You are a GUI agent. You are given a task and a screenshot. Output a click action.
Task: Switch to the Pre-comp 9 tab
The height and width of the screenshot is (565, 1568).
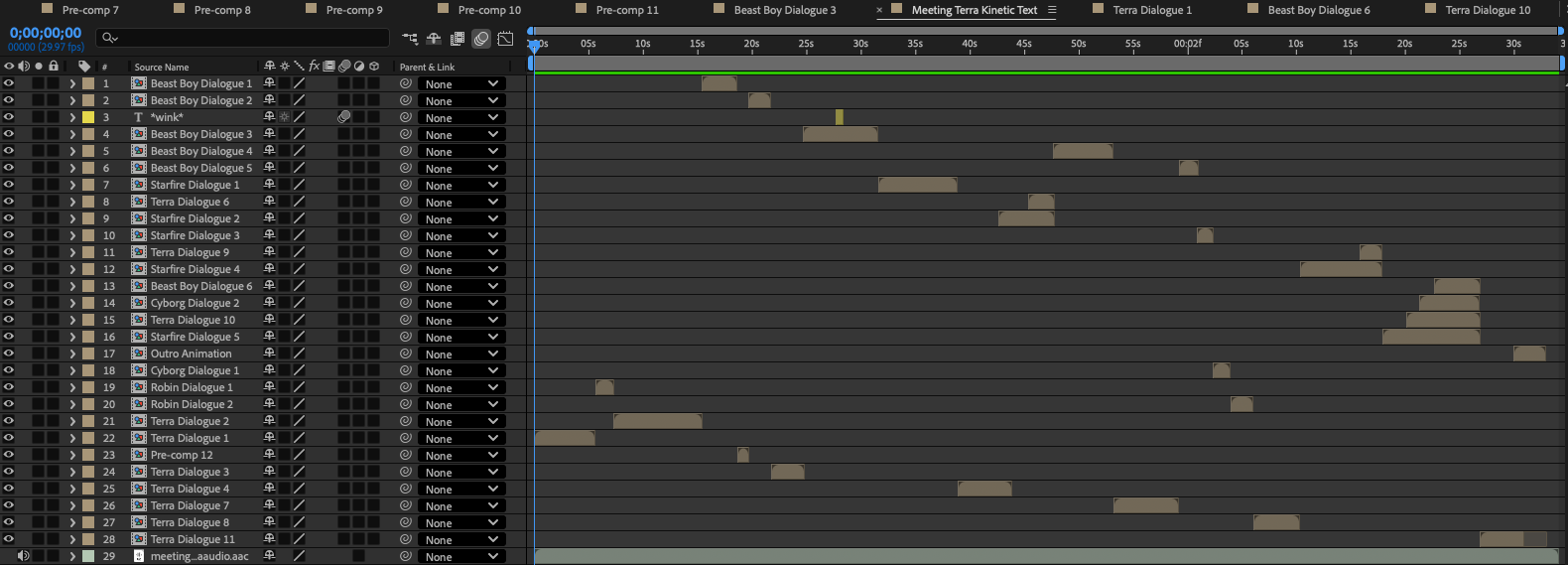(354, 10)
